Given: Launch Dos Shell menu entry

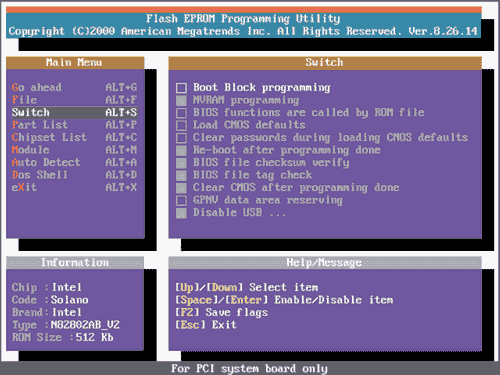Looking at the screenshot, I should (75, 175).
